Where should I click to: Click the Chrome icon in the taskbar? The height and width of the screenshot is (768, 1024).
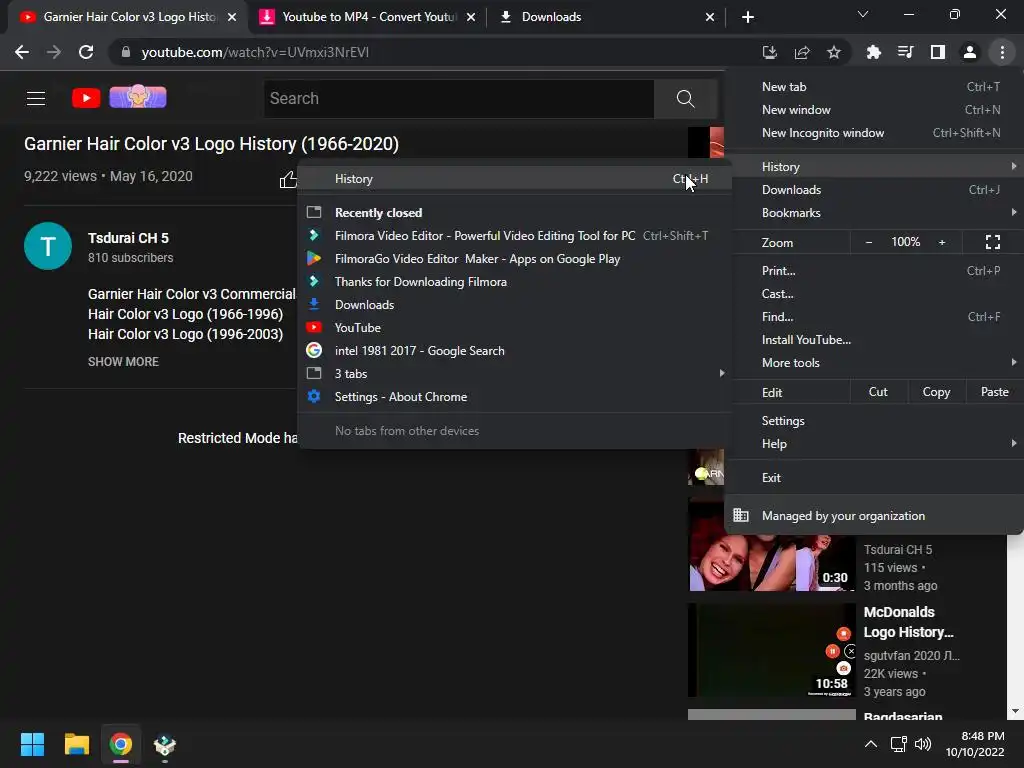tap(120, 744)
